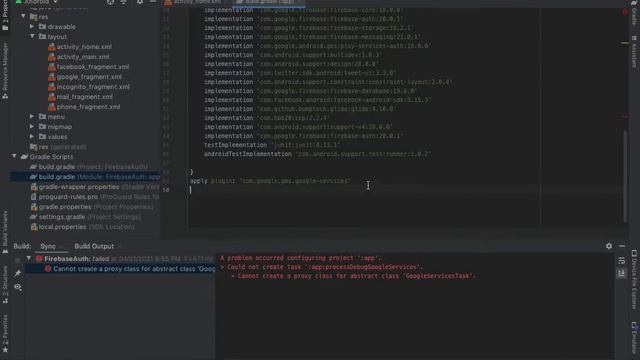Click the FirebaseAuth: failed error icon
The image size is (640, 360).
(39, 258)
